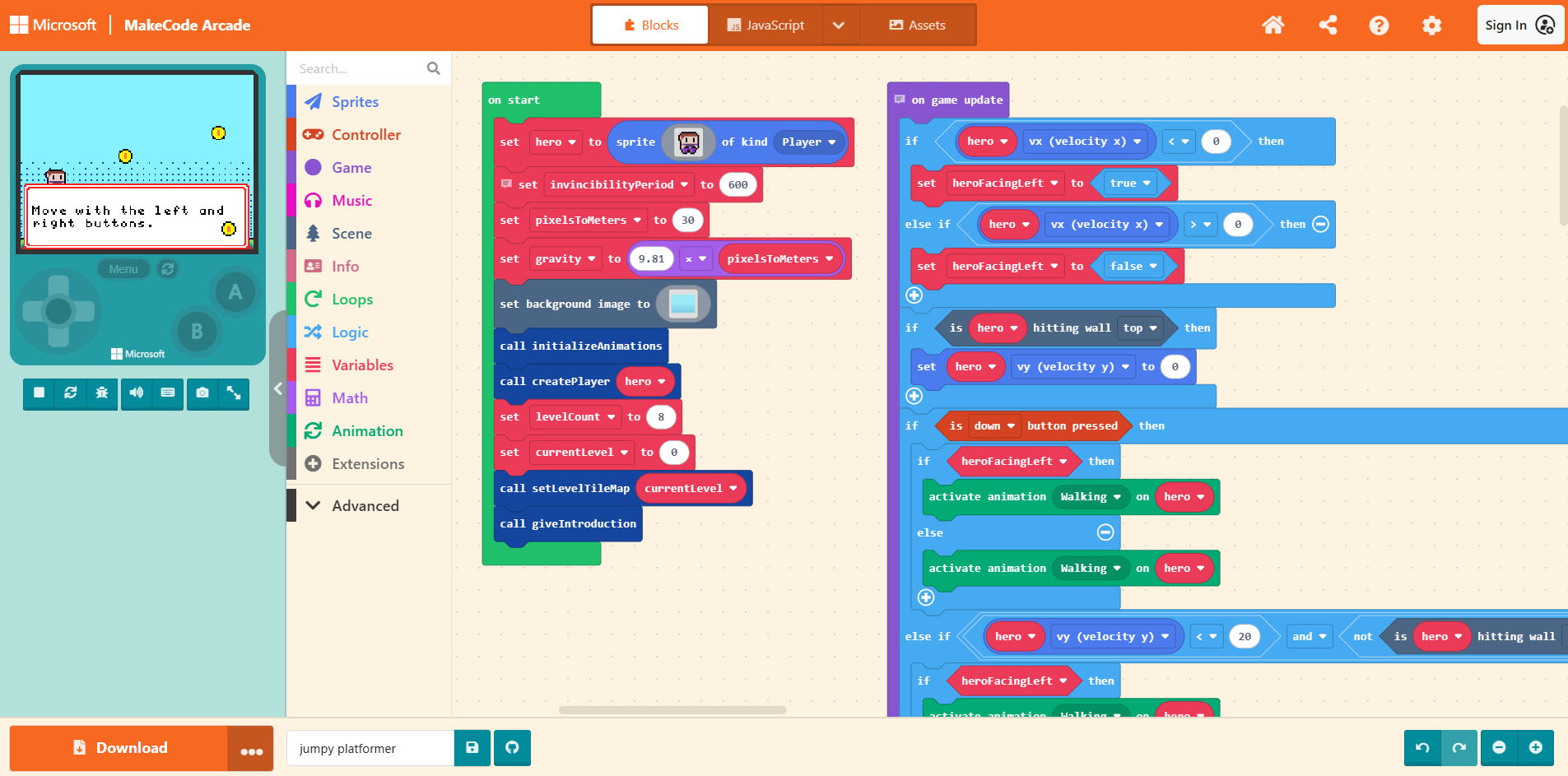Click the simulator B button

point(197,331)
